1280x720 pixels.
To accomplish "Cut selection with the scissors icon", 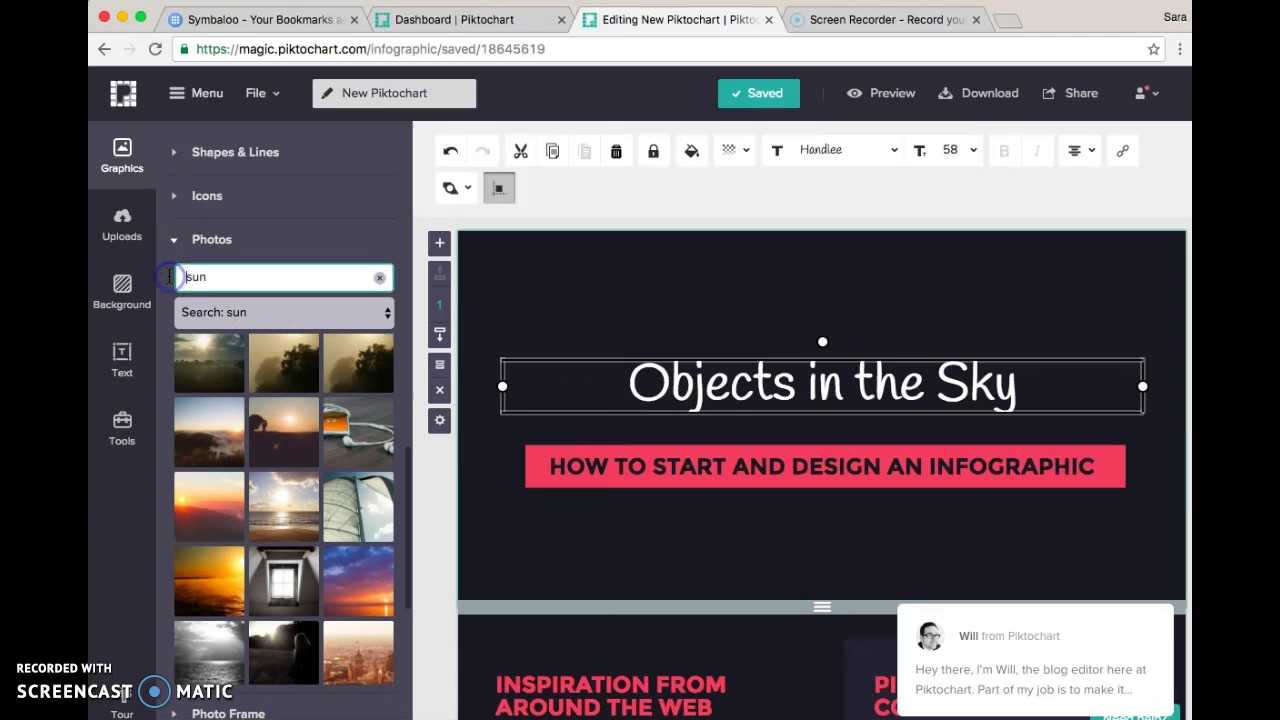I will point(520,151).
